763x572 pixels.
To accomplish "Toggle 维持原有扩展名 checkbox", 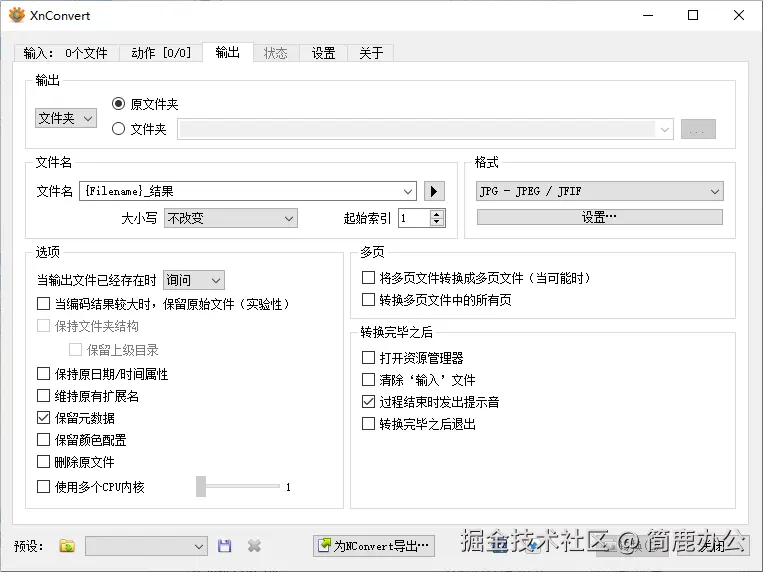I will tap(43, 395).
